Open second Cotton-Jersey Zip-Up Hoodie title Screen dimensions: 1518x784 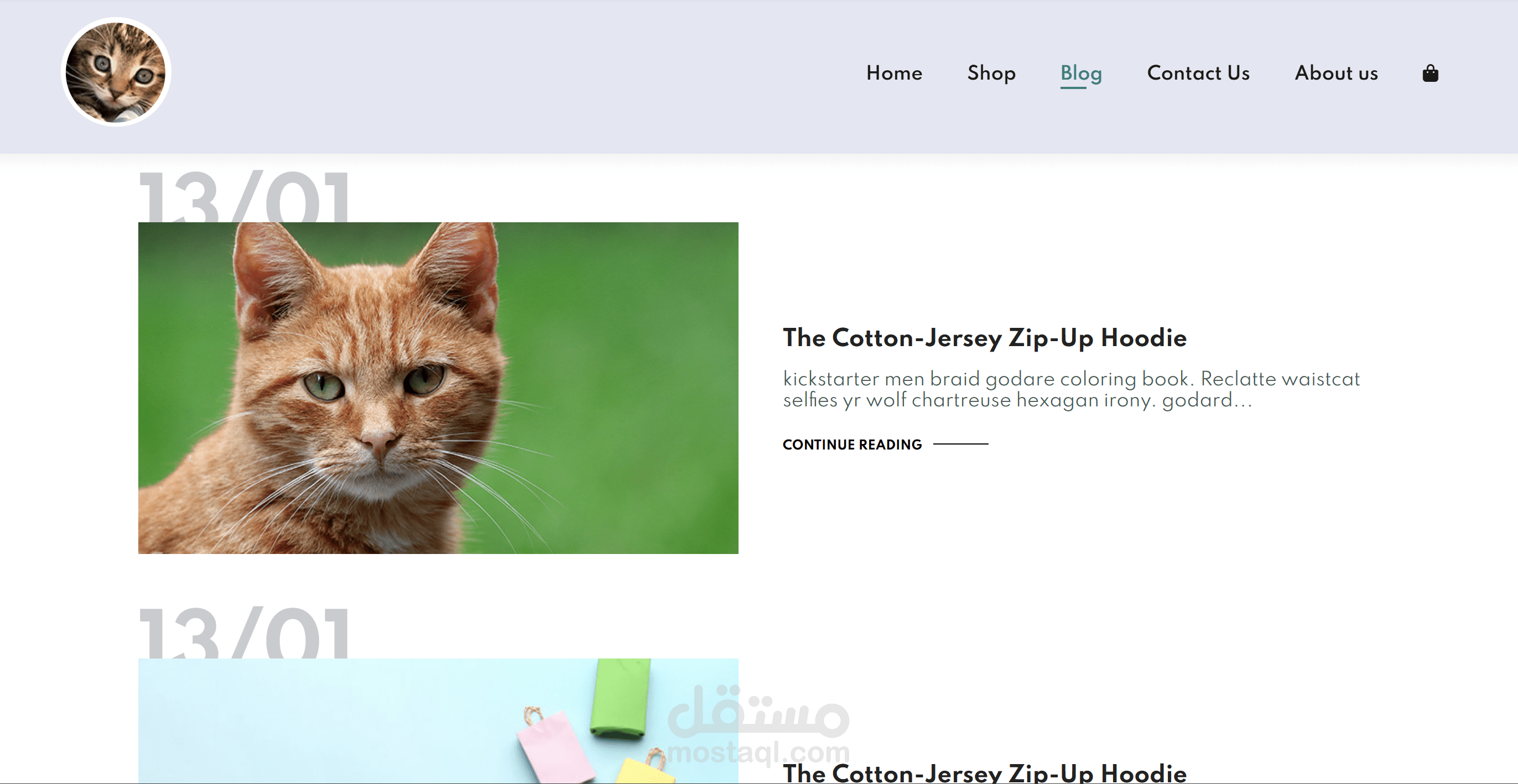click(x=984, y=773)
